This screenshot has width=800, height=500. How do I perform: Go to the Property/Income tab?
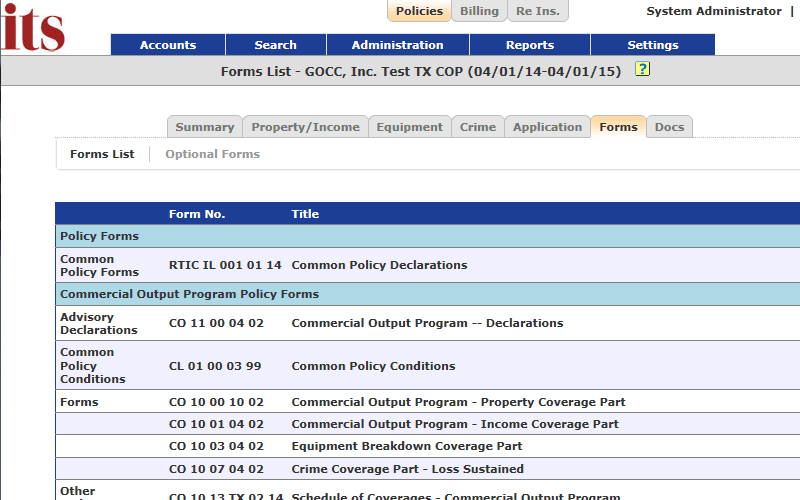[305, 127]
